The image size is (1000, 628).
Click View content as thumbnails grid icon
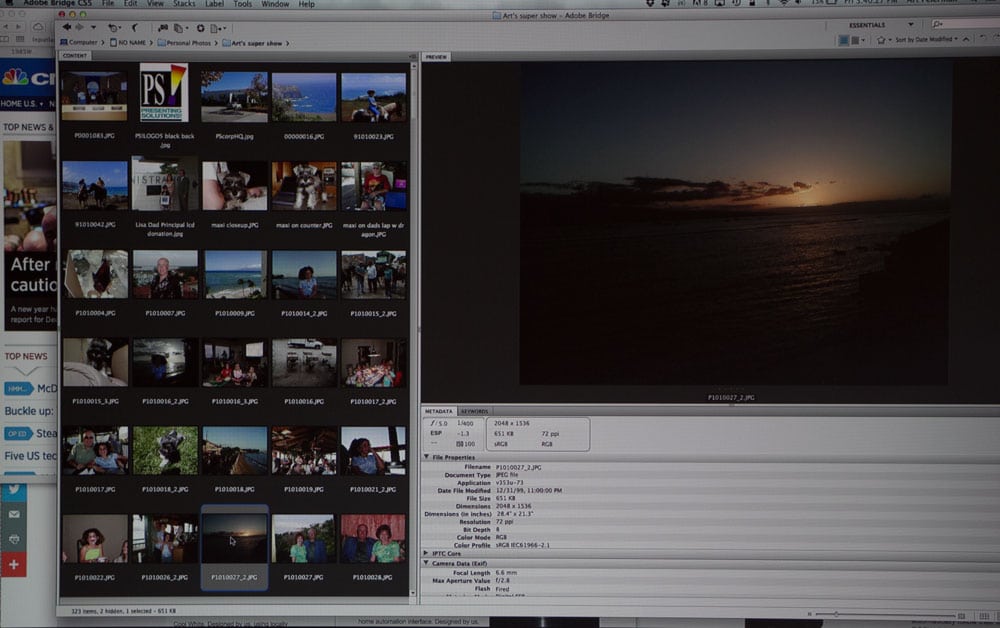pyautogui.click(x=984, y=616)
